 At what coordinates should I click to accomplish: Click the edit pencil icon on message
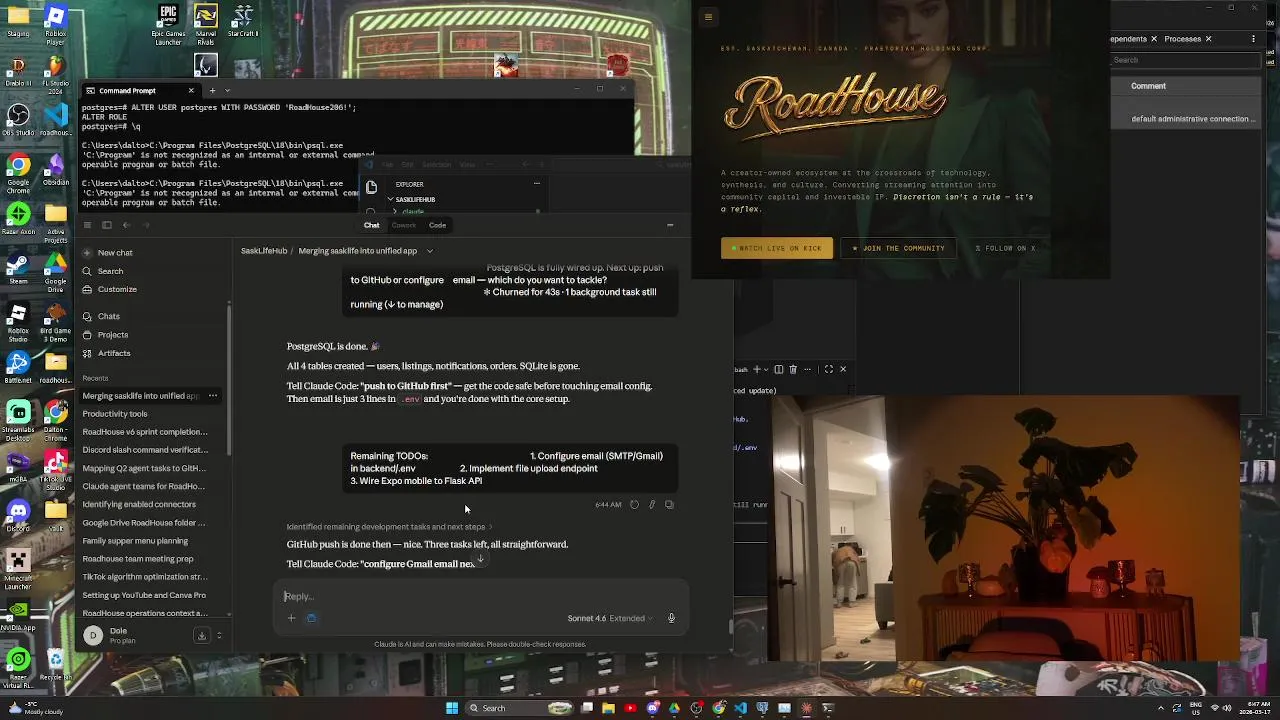tap(652, 505)
